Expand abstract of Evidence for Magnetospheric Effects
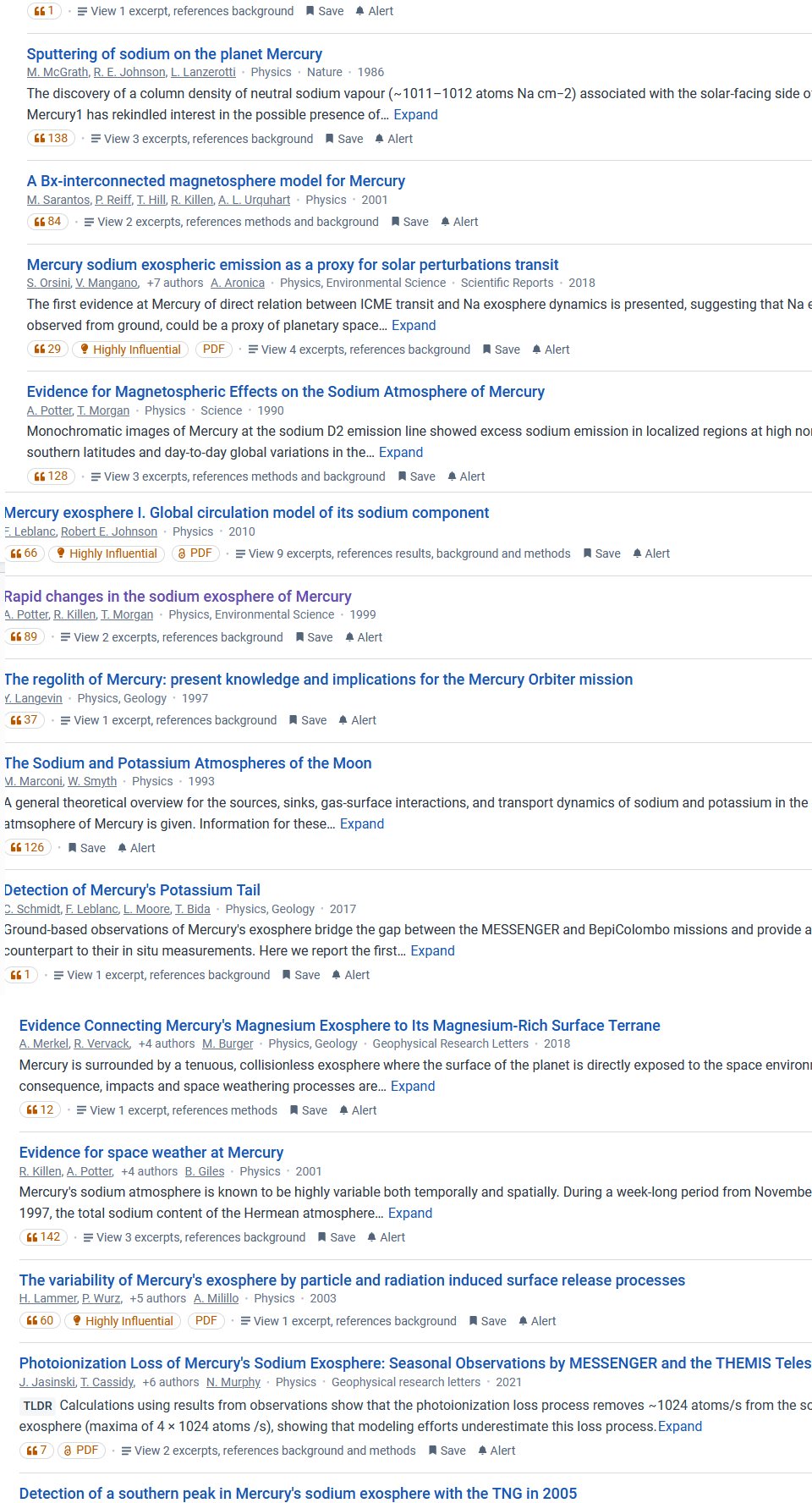The height and width of the screenshot is (1503, 812). tap(401, 452)
